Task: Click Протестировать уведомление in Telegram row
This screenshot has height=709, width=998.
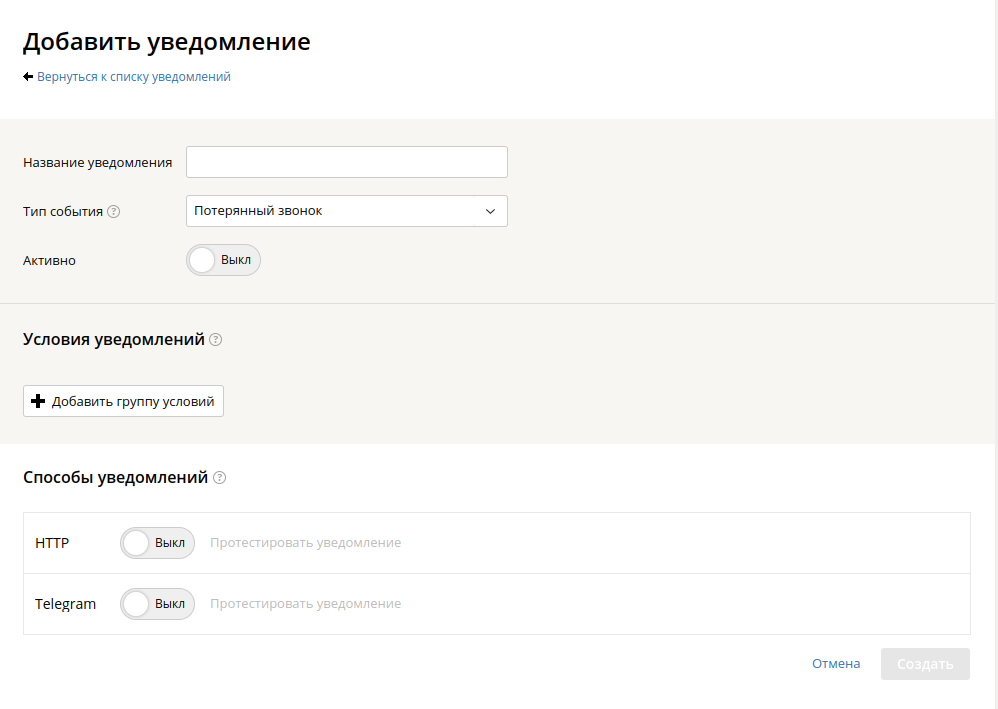Action: pos(305,604)
